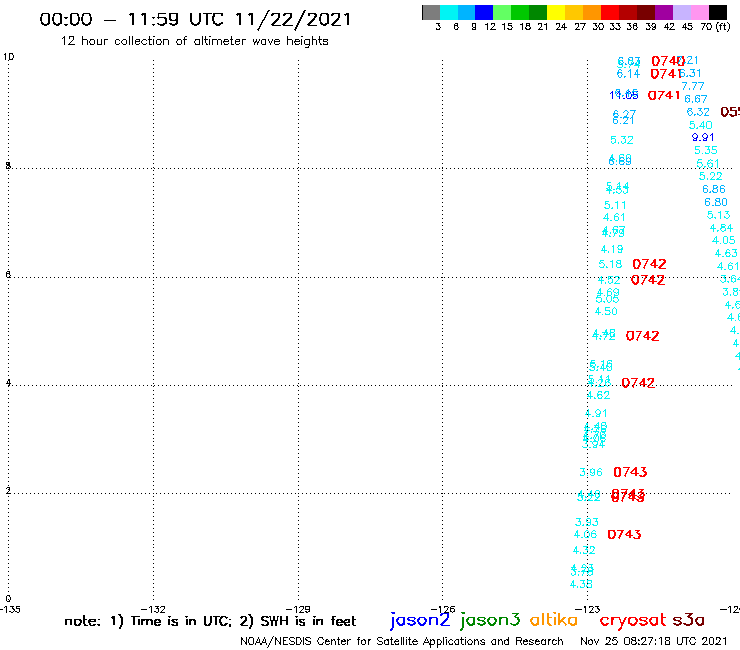Image resolution: width=740 pixels, height=650 pixels.
Task: Click the timestamp 'Nov 25 08:27:18 UTC 2021'
Action: pos(654,641)
